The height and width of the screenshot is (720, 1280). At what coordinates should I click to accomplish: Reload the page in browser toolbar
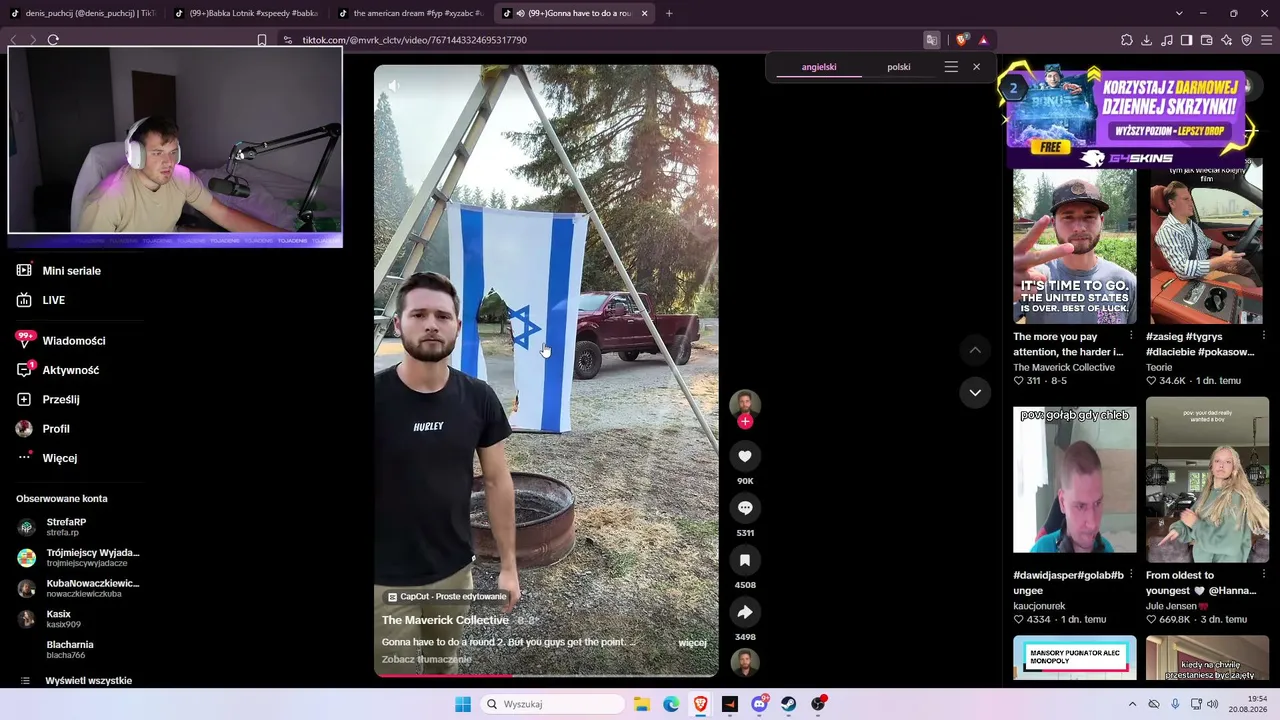click(x=53, y=40)
